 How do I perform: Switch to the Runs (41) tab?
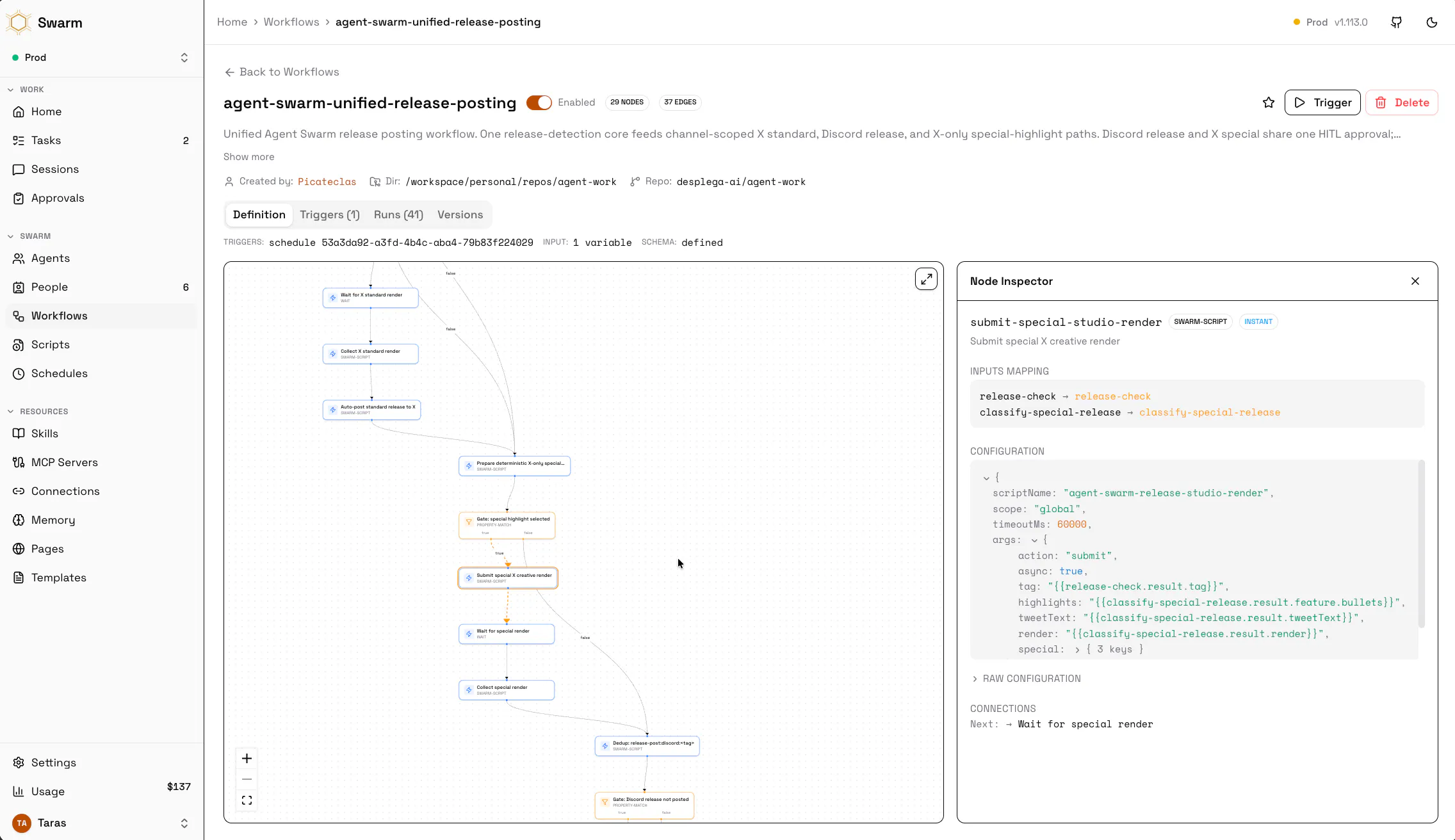pyautogui.click(x=398, y=214)
